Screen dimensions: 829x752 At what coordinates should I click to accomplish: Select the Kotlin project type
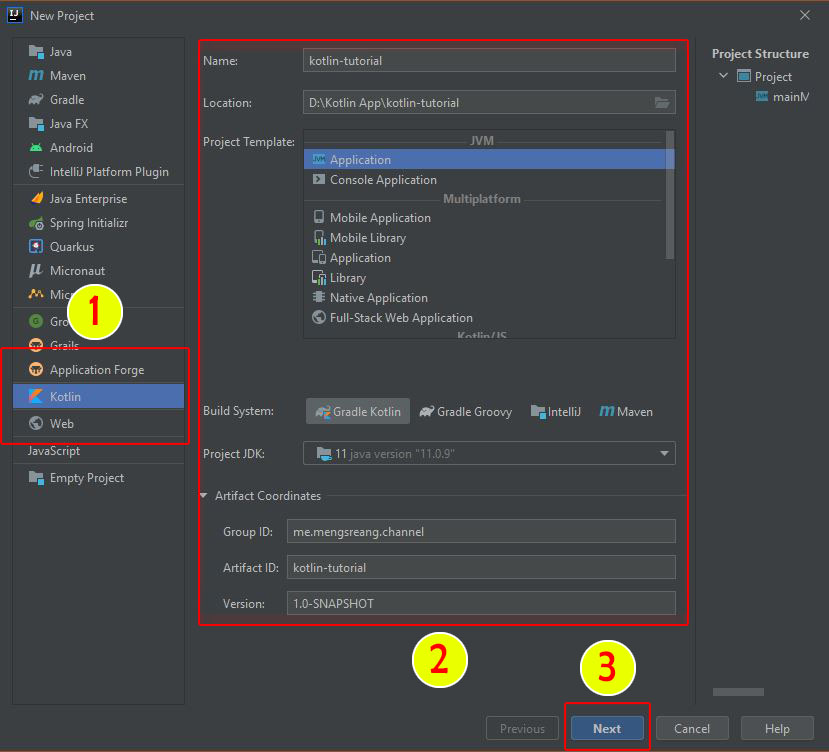point(98,396)
